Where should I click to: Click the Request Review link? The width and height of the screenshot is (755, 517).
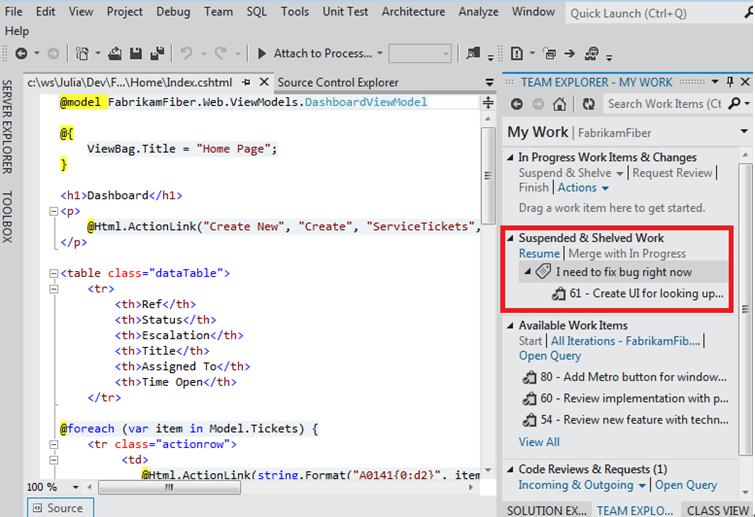pyautogui.click(x=672, y=173)
